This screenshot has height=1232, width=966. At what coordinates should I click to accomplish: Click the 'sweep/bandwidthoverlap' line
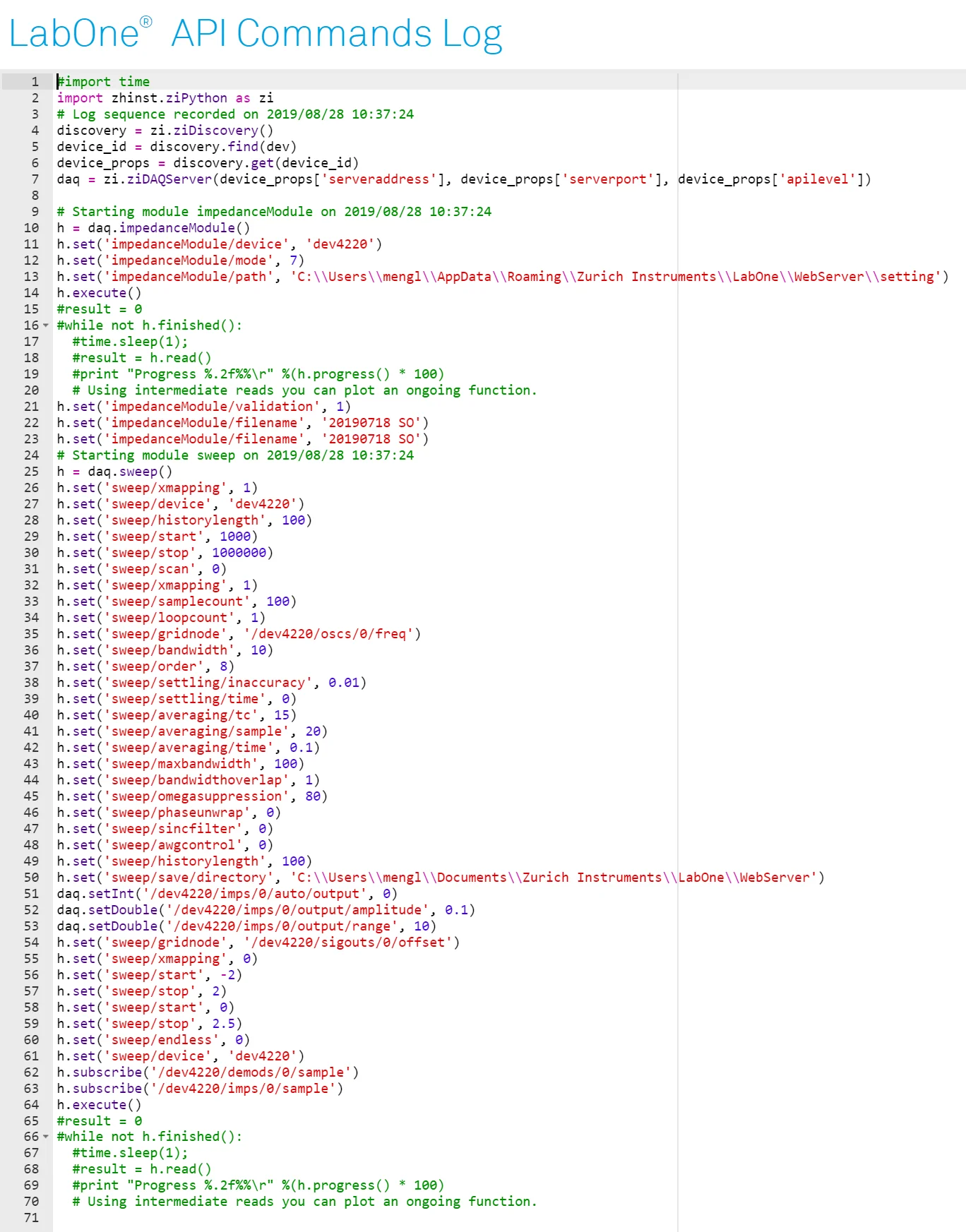189,780
